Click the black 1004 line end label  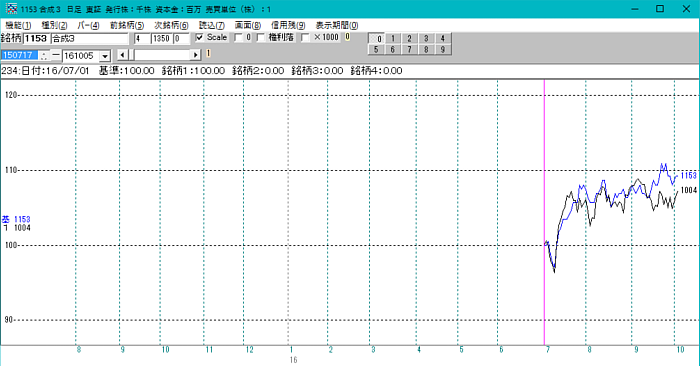688,190
